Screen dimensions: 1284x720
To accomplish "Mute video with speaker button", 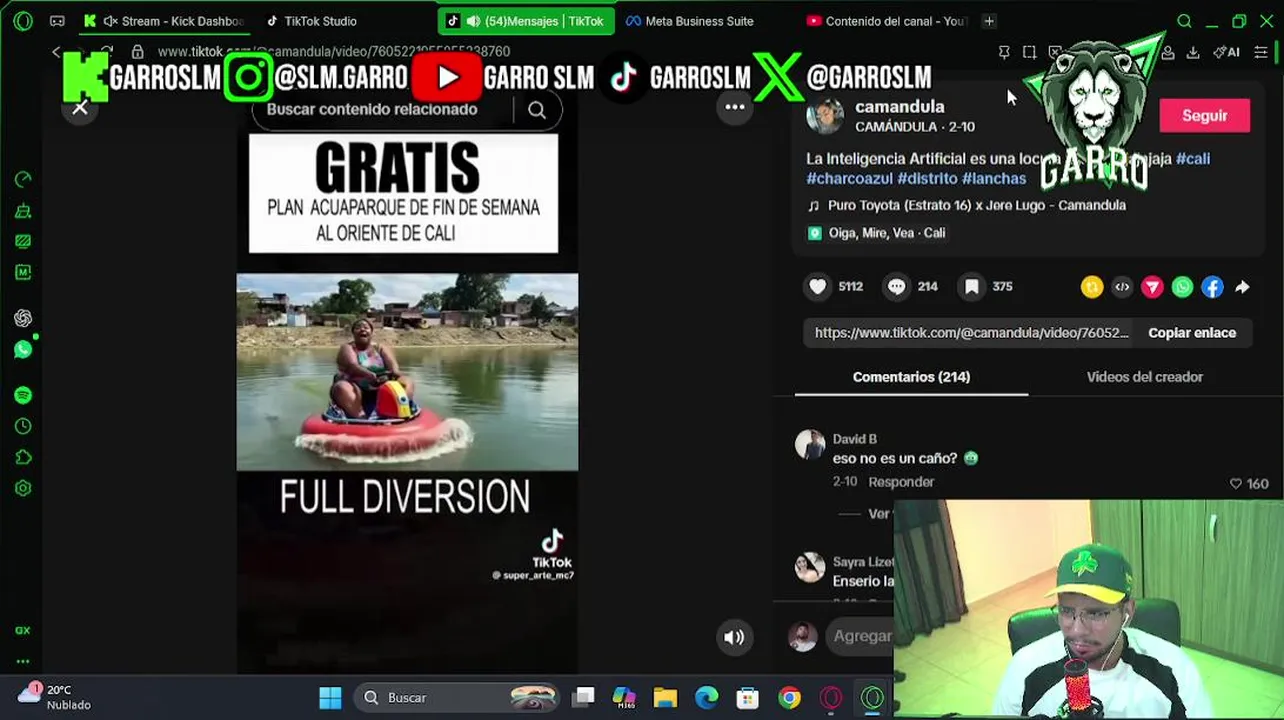I will click(734, 637).
